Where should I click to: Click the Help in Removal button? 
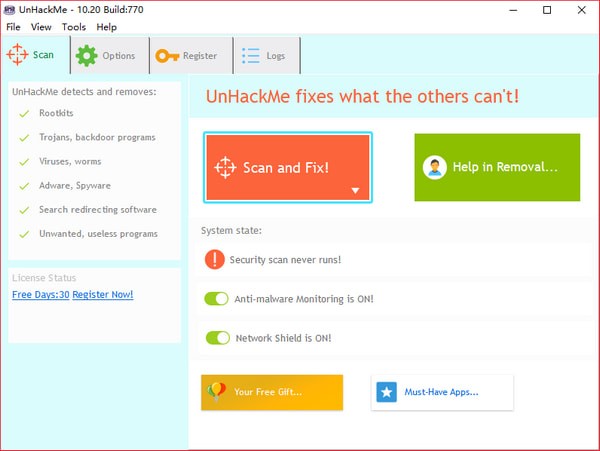[x=497, y=168]
